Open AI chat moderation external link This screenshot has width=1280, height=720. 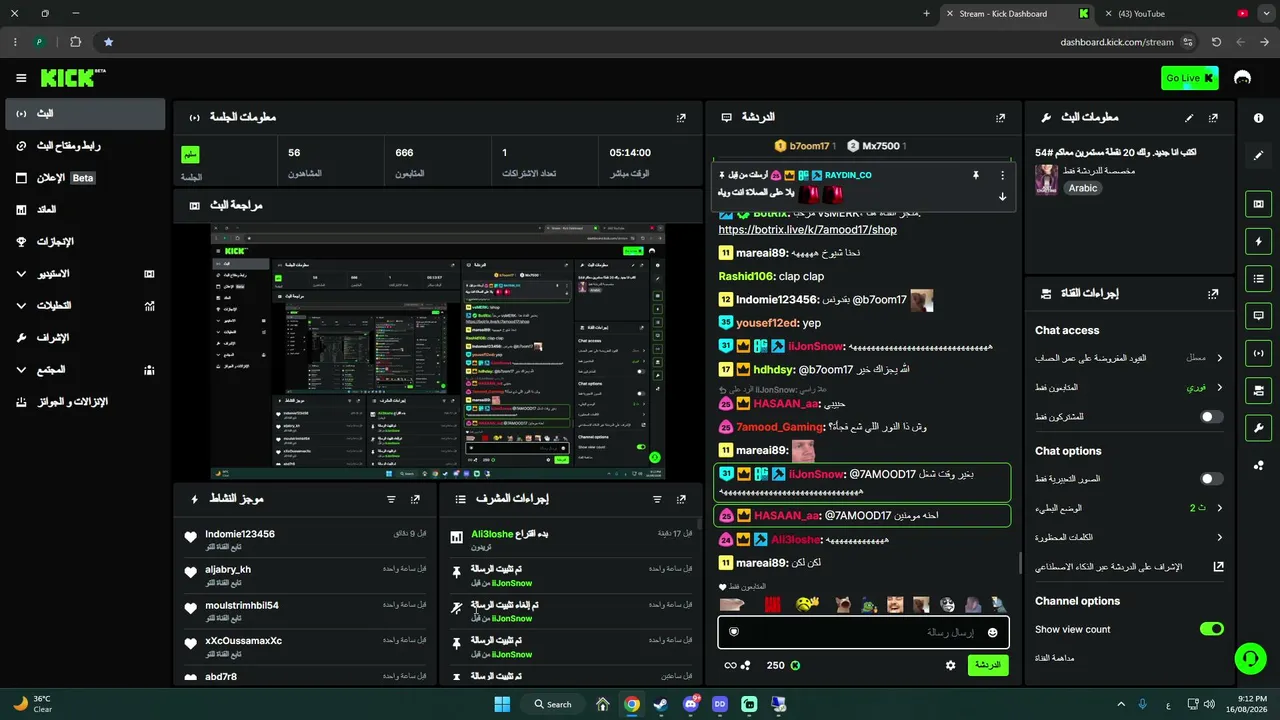click(x=1218, y=567)
